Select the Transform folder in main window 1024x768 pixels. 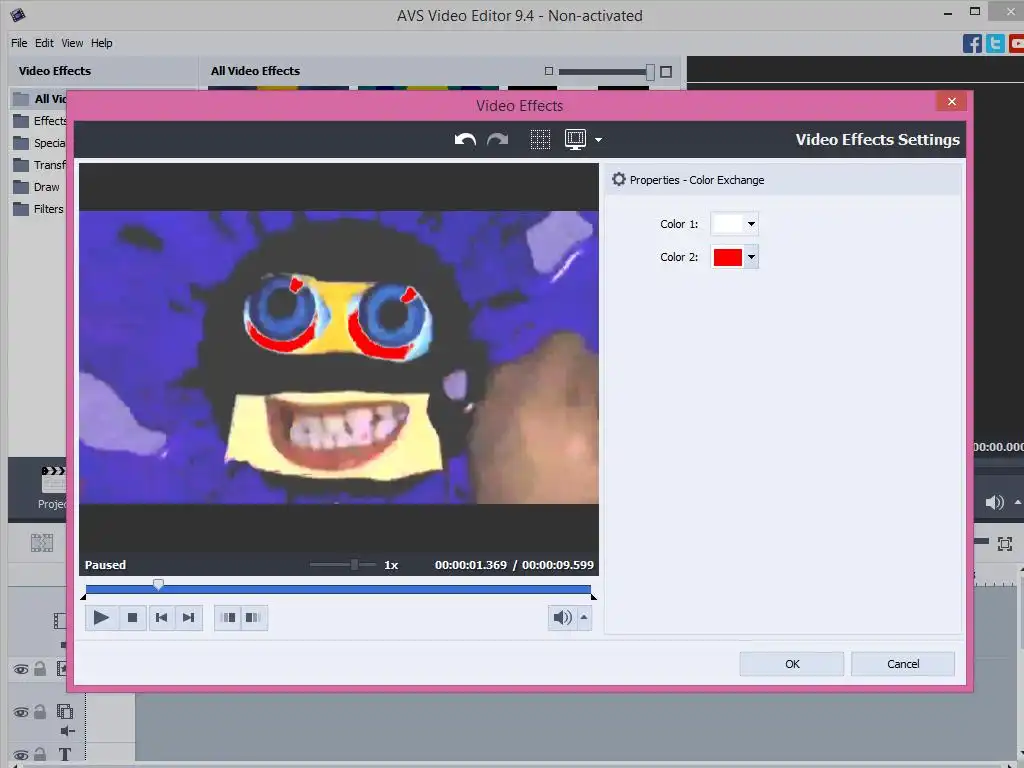pos(39,165)
